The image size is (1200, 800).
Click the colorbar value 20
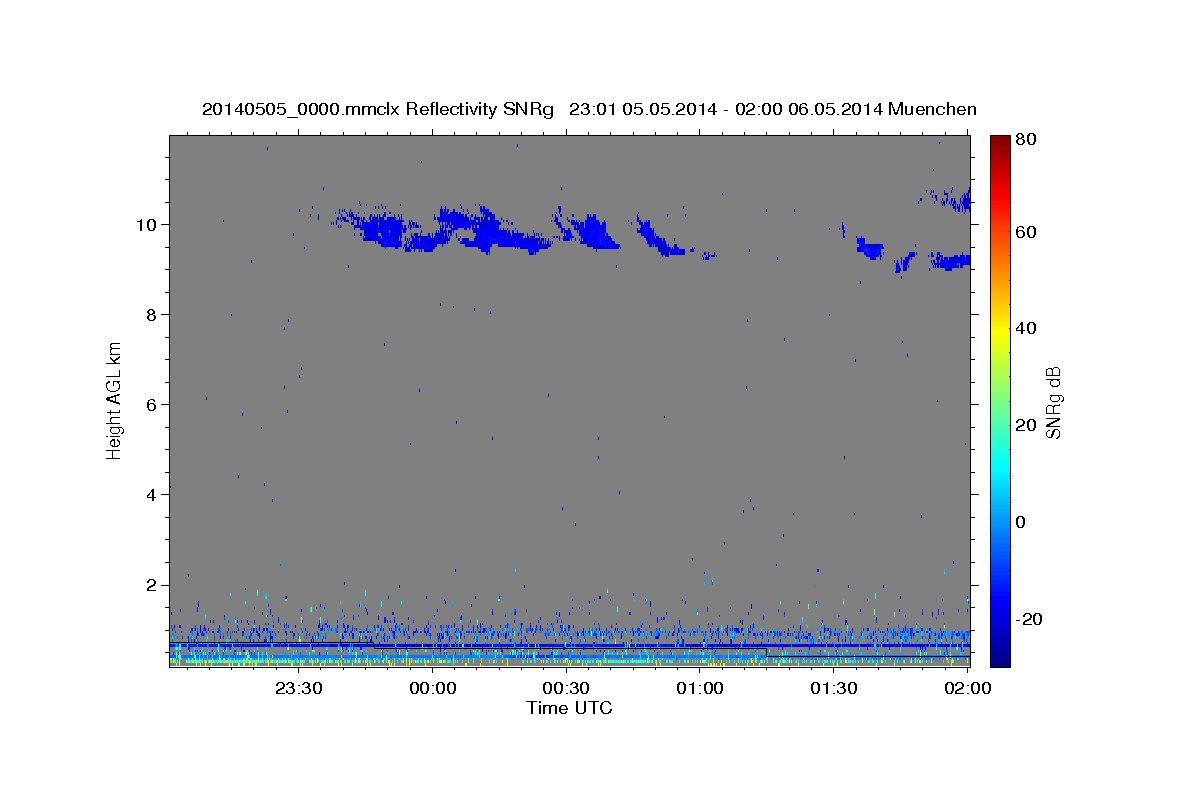1027,425
